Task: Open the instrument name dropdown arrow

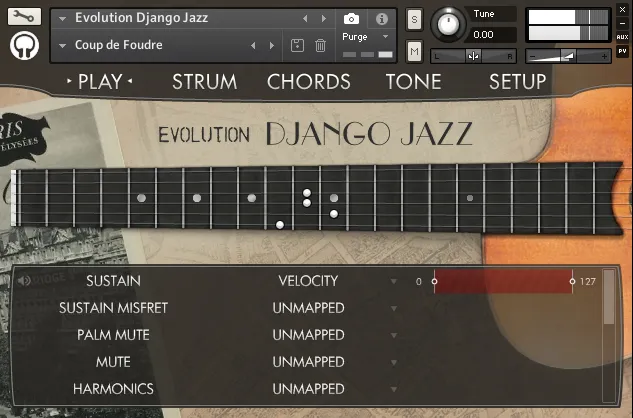Action: [62, 19]
